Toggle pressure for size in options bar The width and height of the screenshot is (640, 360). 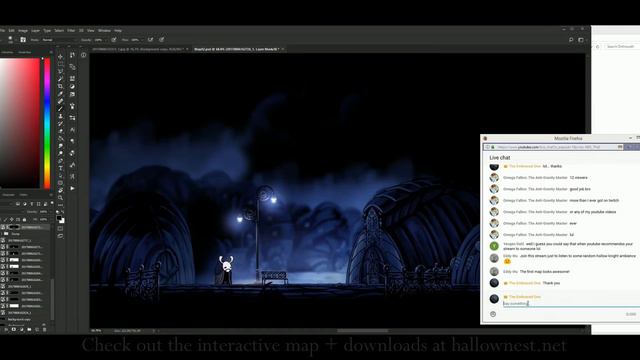(162, 40)
